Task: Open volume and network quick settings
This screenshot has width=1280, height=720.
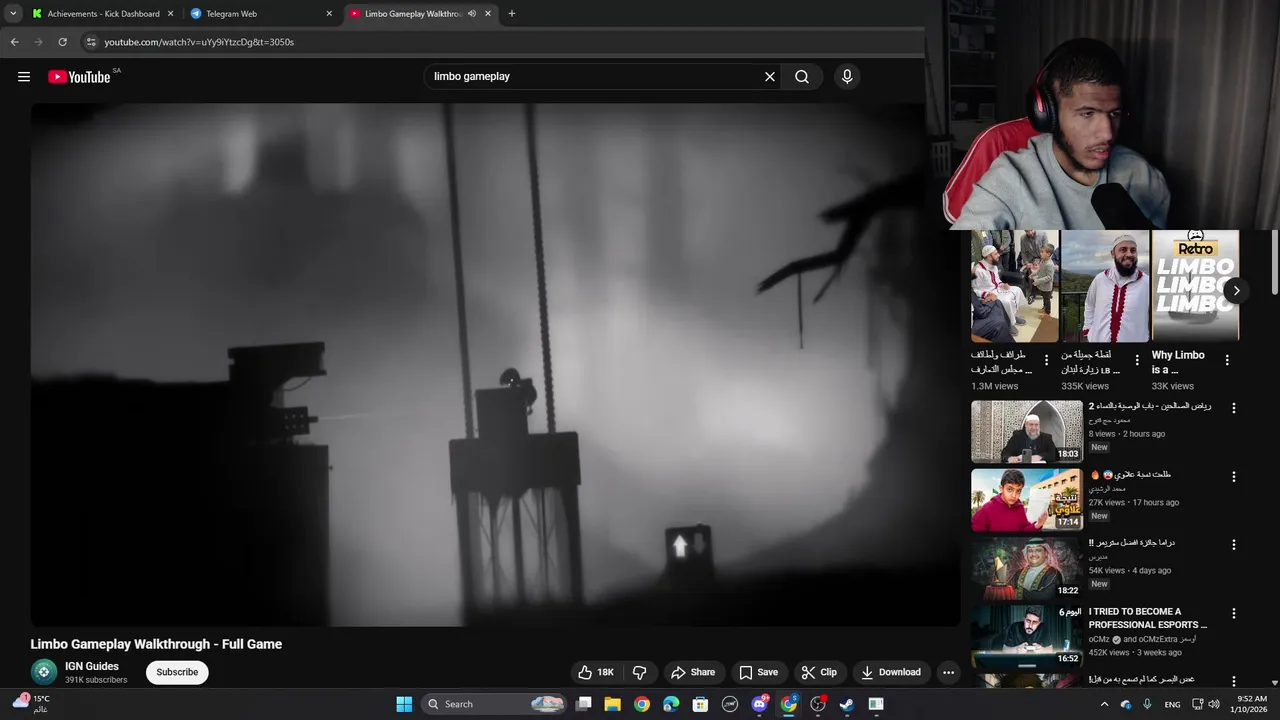Action: click(1205, 704)
